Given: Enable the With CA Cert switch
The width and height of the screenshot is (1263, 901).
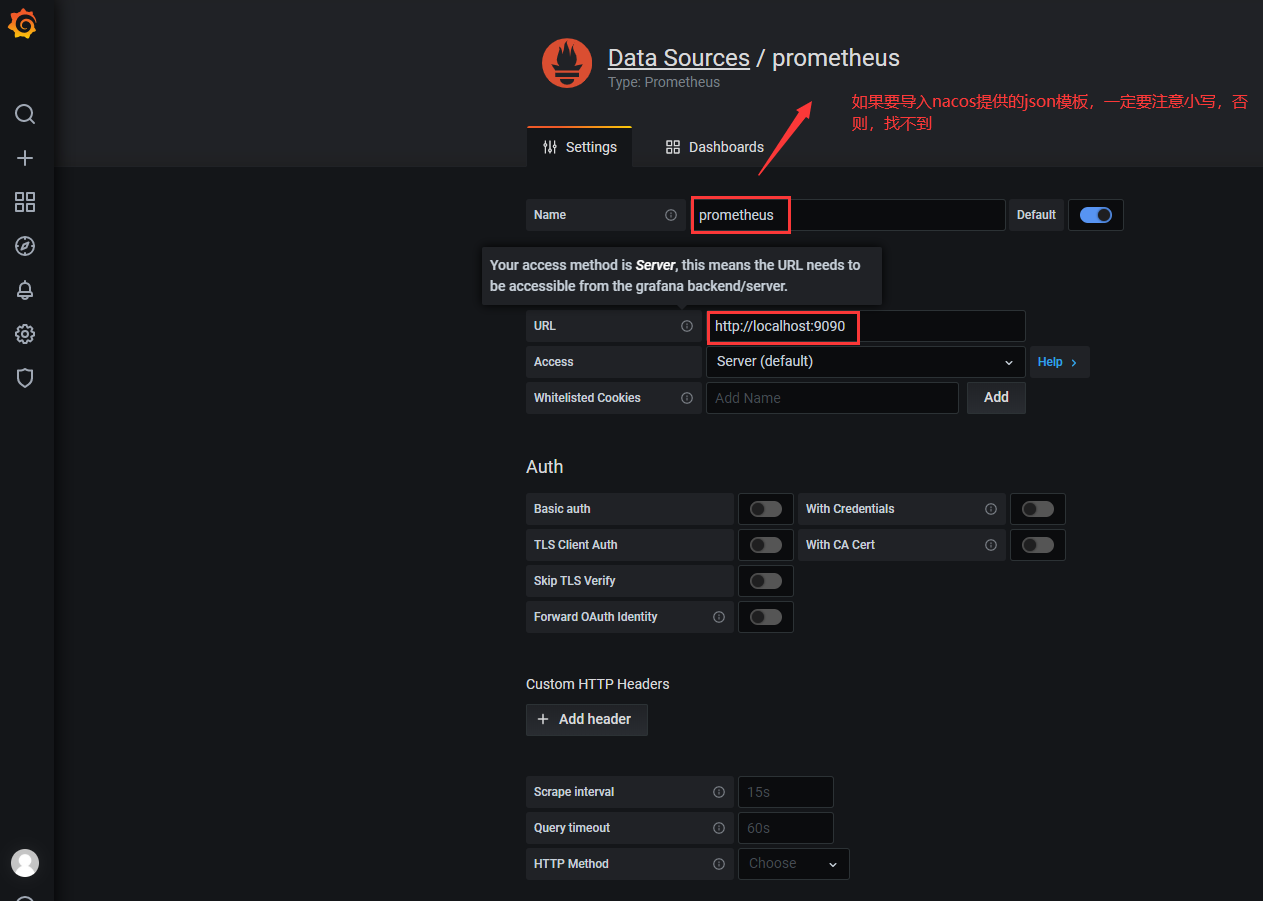Looking at the screenshot, I should (x=1038, y=545).
